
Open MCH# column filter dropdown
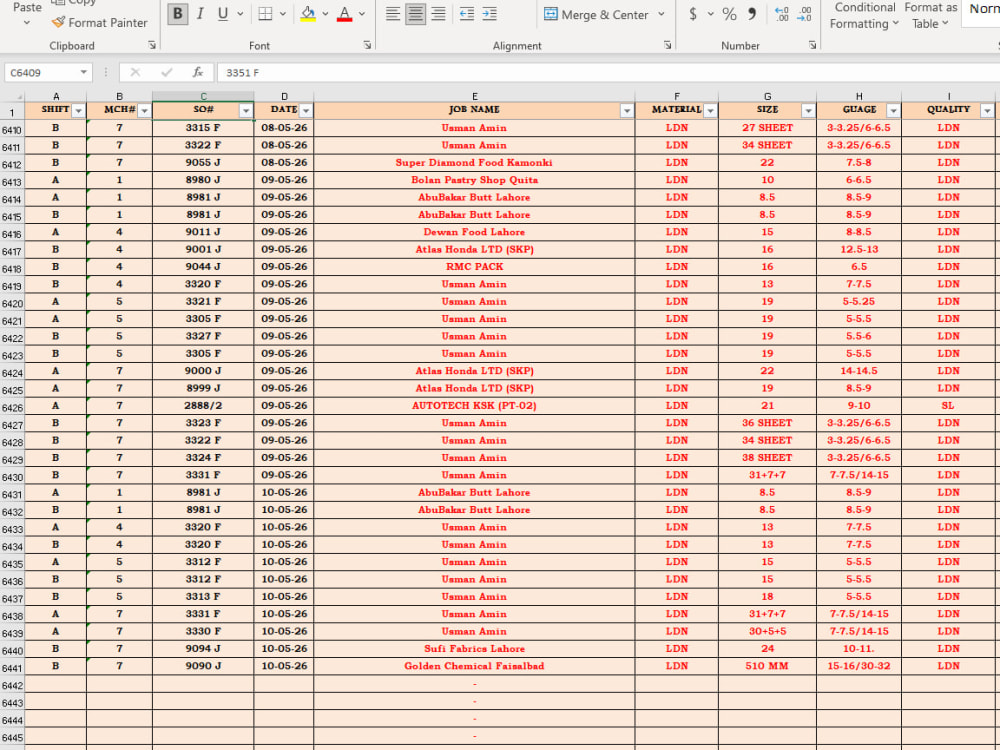pos(144,111)
